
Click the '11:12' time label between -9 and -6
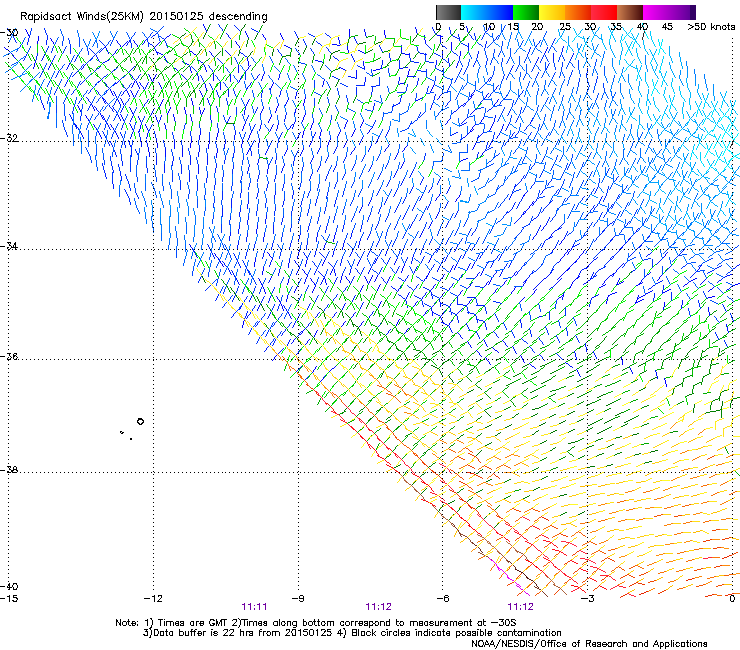(x=378, y=607)
